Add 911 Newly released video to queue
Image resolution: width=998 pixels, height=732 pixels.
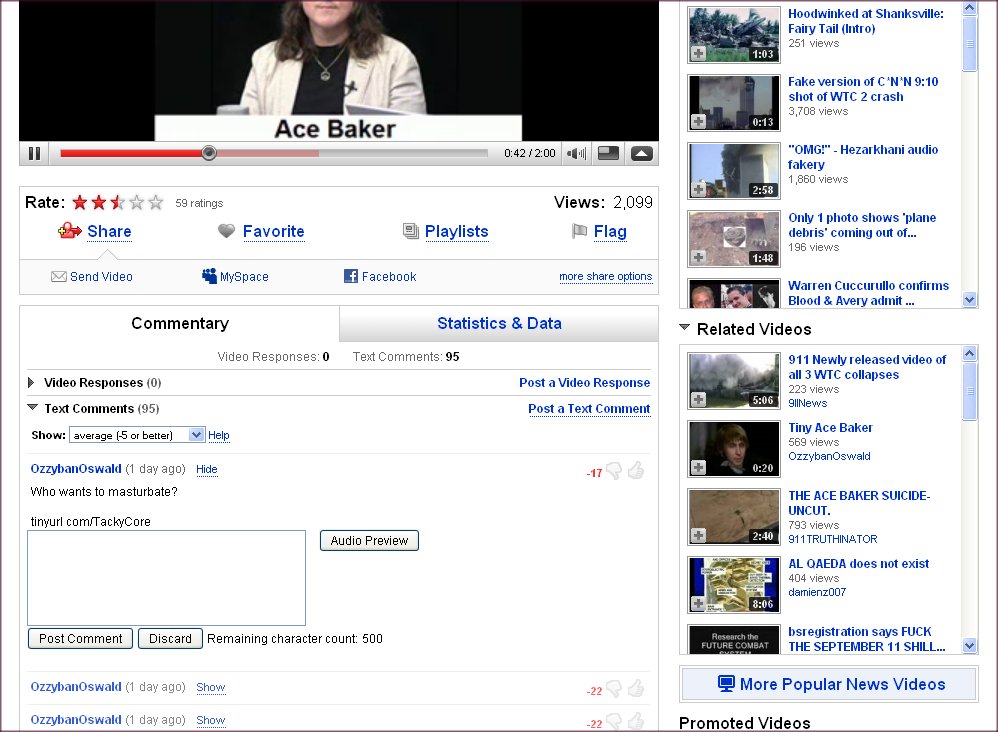click(x=698, y=400)
